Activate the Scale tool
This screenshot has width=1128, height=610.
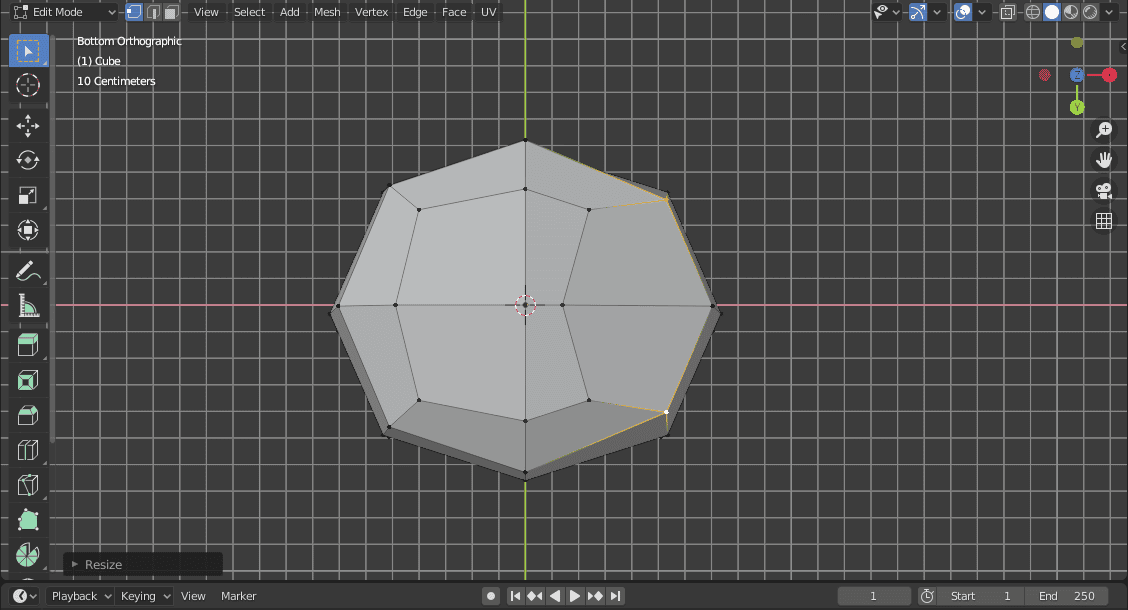(28, 194)
